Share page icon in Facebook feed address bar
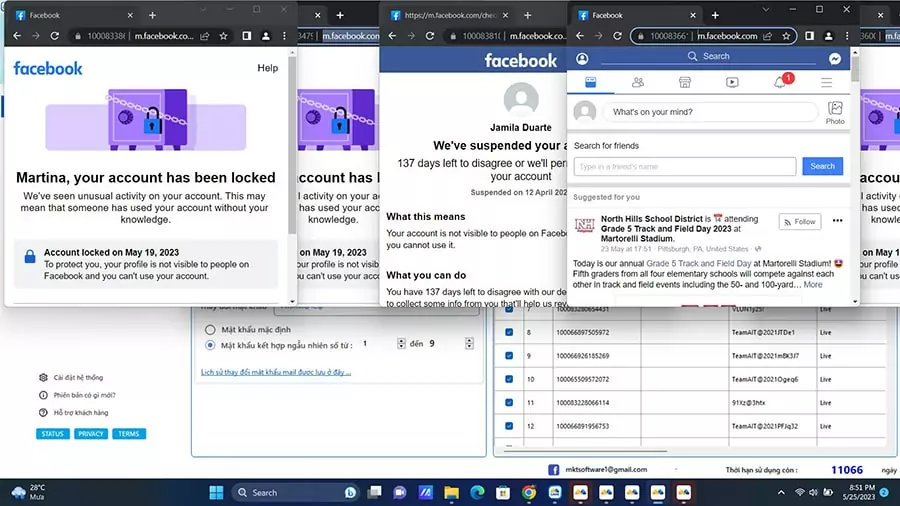Viewport: 900px width, 506px height. (x=768, y=36)
